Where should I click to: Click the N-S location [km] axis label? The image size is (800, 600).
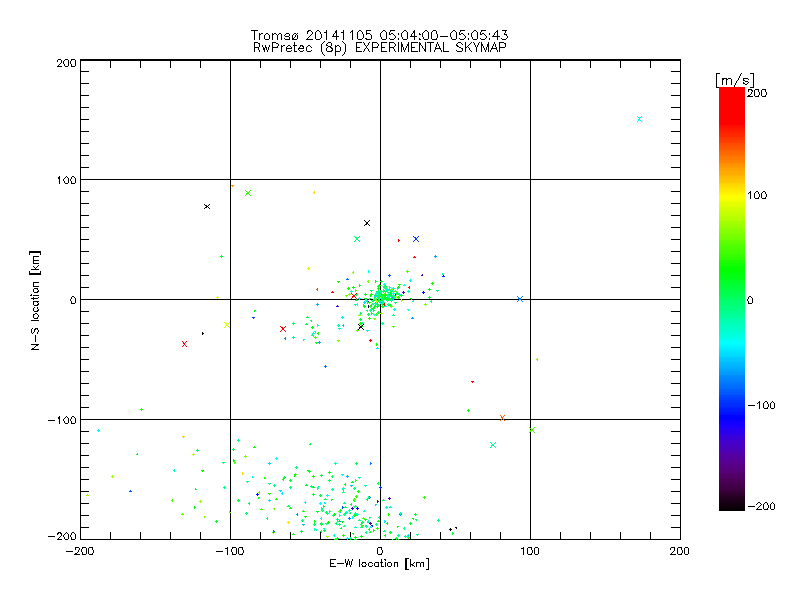tap(36, 300)
